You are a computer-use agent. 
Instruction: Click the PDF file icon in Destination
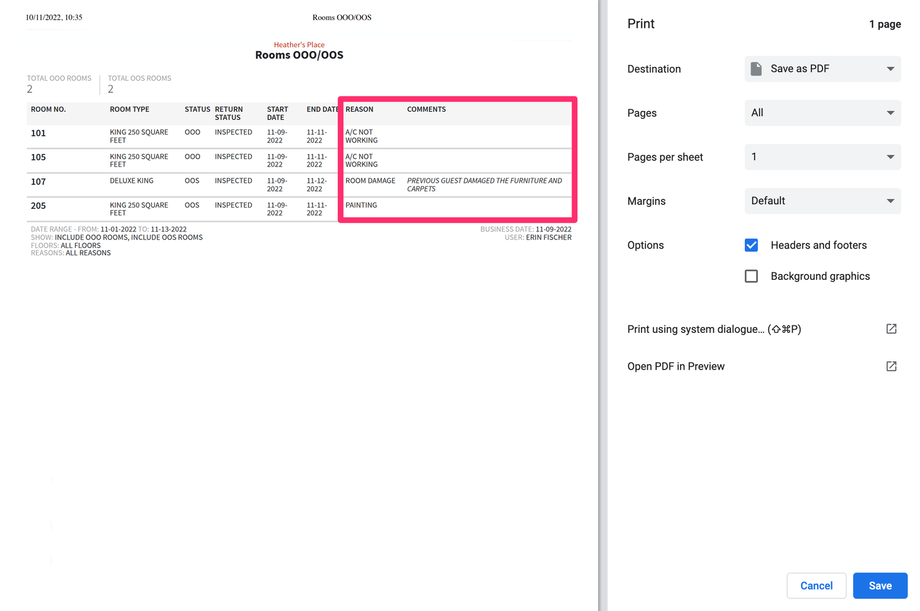(x=756, y=69)
